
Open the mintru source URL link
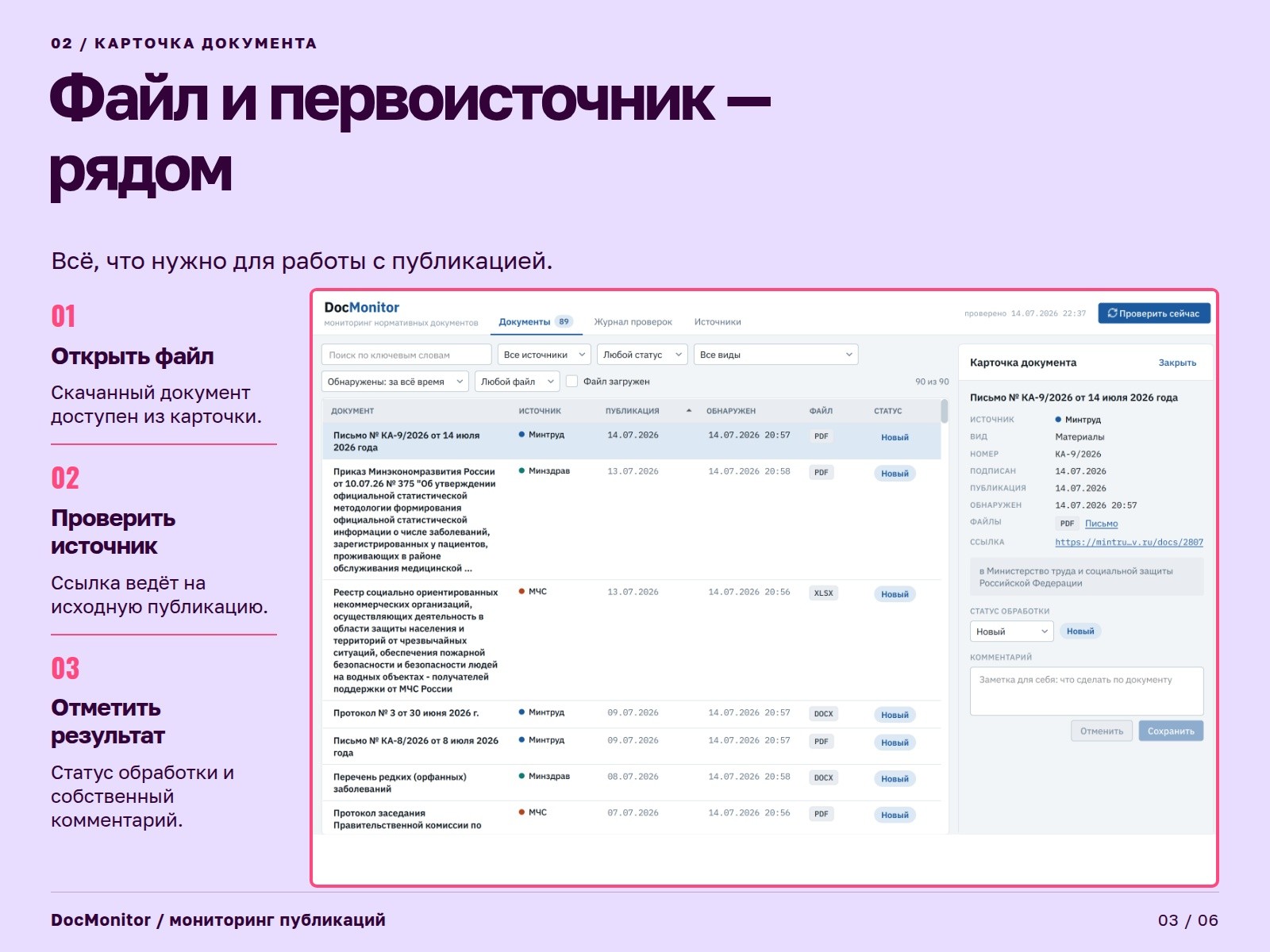(1129, 543)
